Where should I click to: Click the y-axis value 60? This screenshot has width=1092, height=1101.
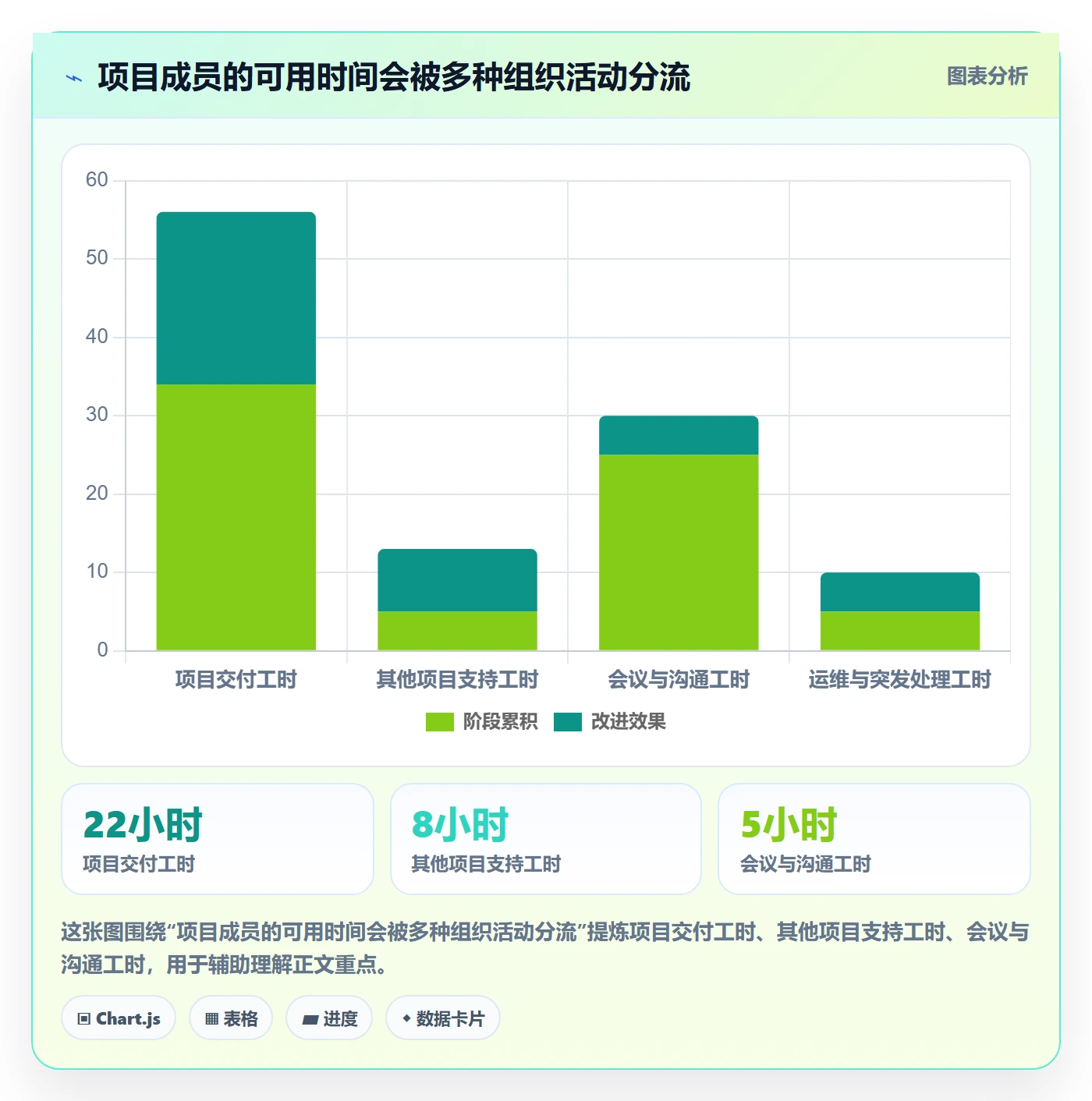97,180
